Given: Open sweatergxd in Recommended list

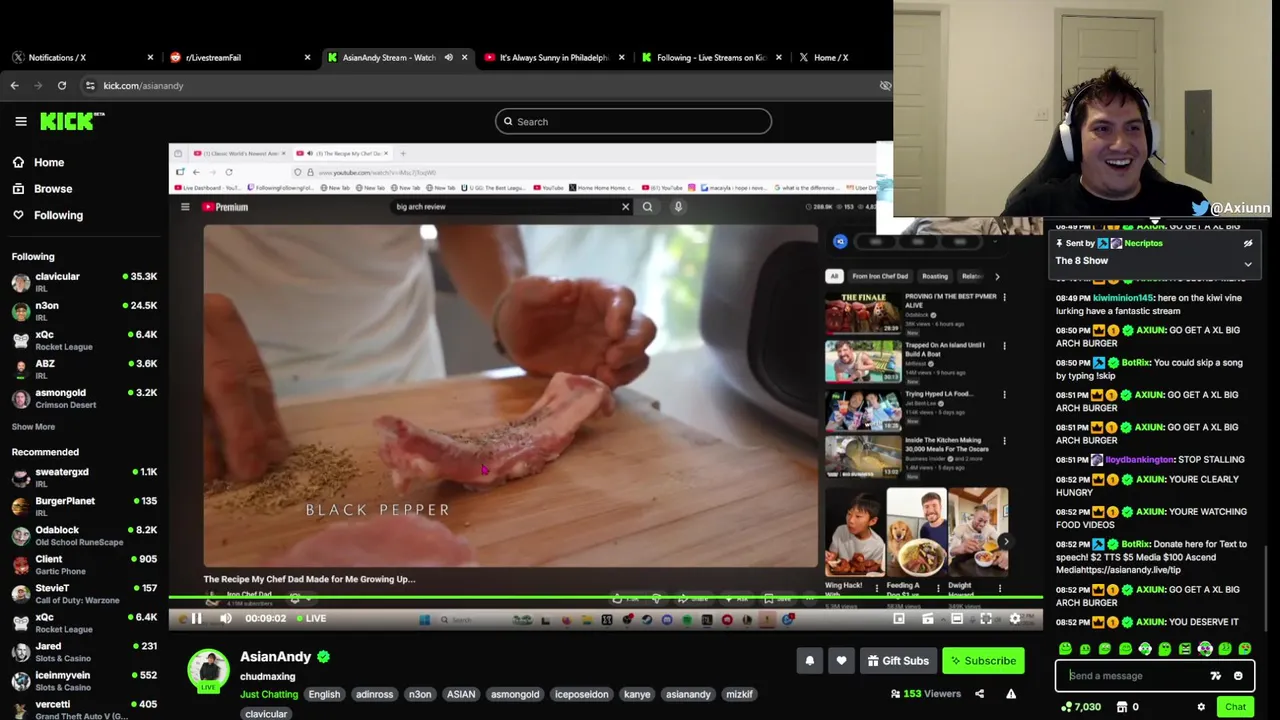Looking at the screenshot, I should click(84, 477).
